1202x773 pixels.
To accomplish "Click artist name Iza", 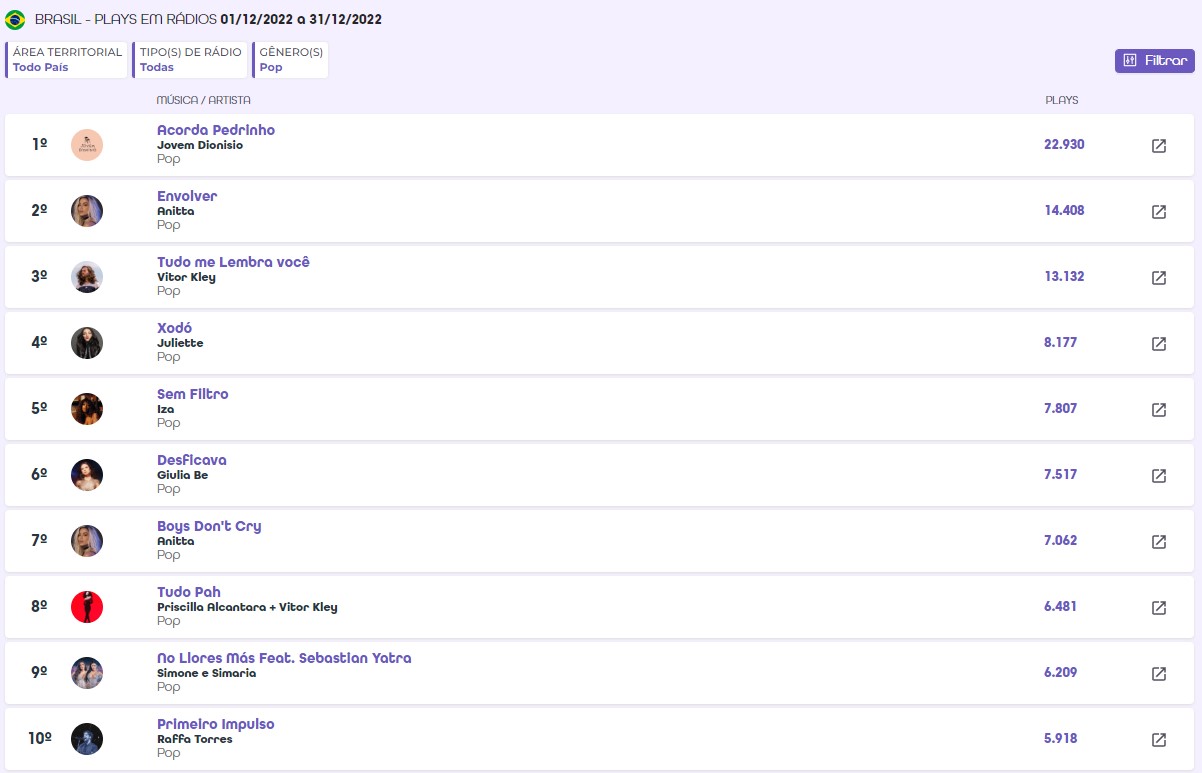I will pos(165,409).
